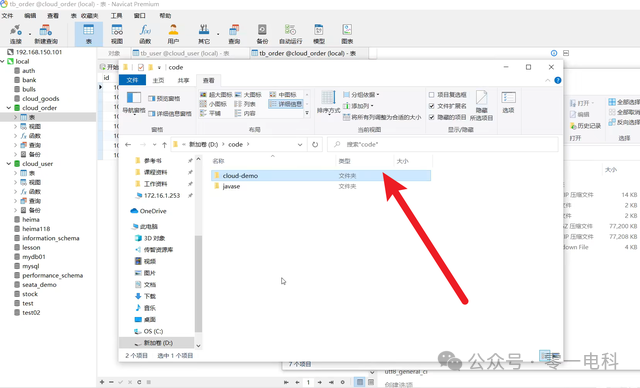
Task: Click the 用户 user icon in Navicat toolbar
Action: point(173,34)
